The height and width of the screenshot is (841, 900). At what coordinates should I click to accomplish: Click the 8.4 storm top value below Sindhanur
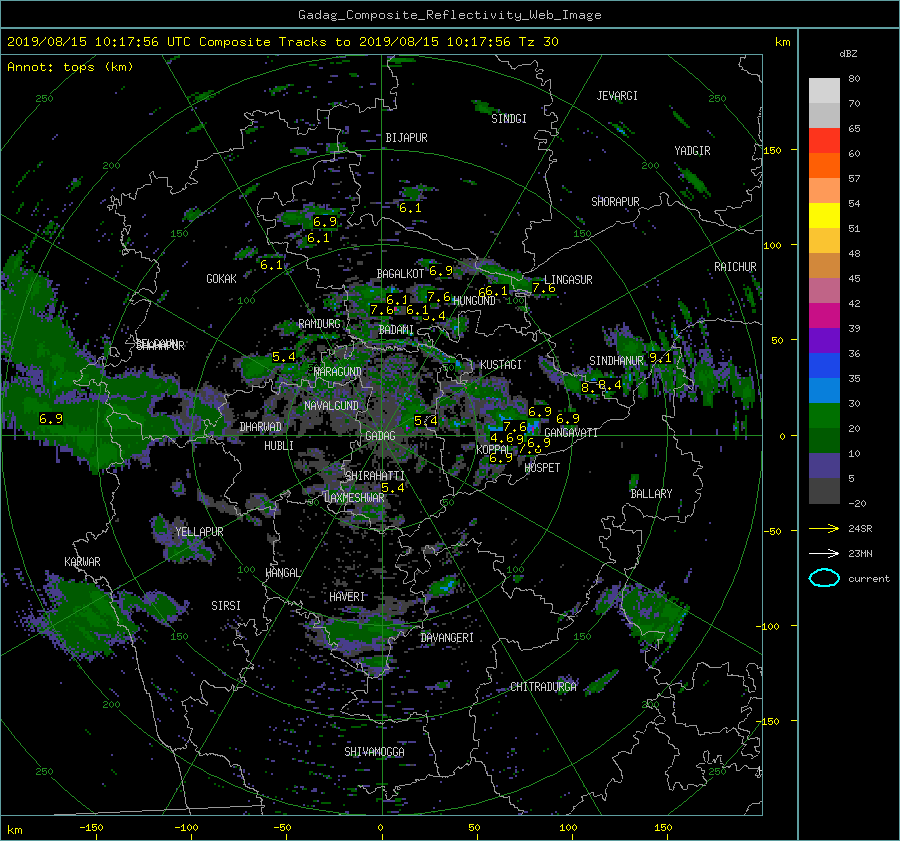tap(610, 385)
